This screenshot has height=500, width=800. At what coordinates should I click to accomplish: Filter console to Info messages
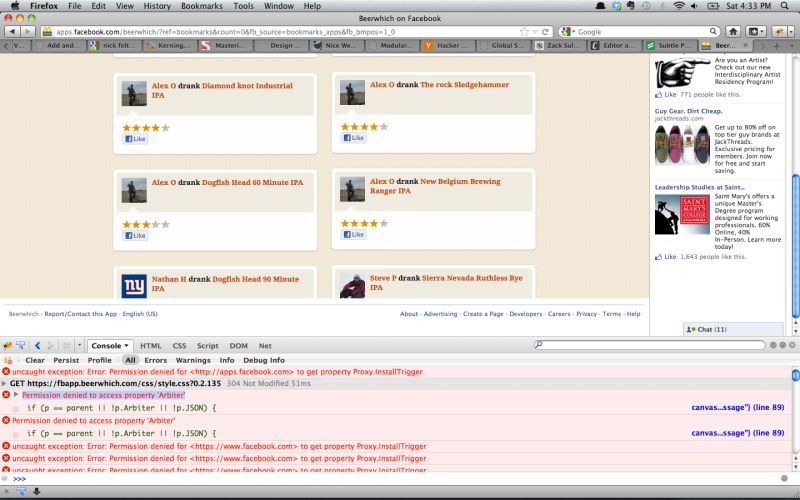[227, 360]
